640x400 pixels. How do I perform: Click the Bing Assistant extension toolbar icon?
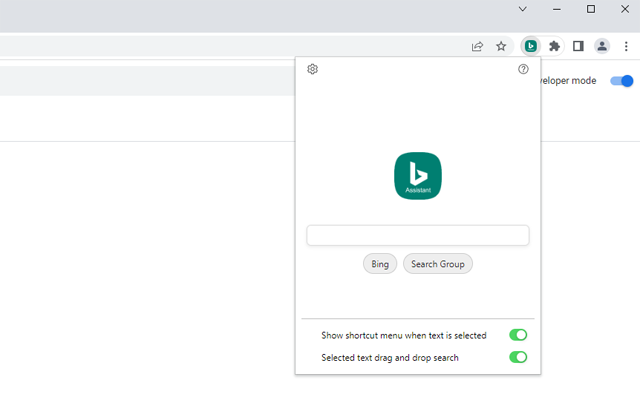[531, 46]
